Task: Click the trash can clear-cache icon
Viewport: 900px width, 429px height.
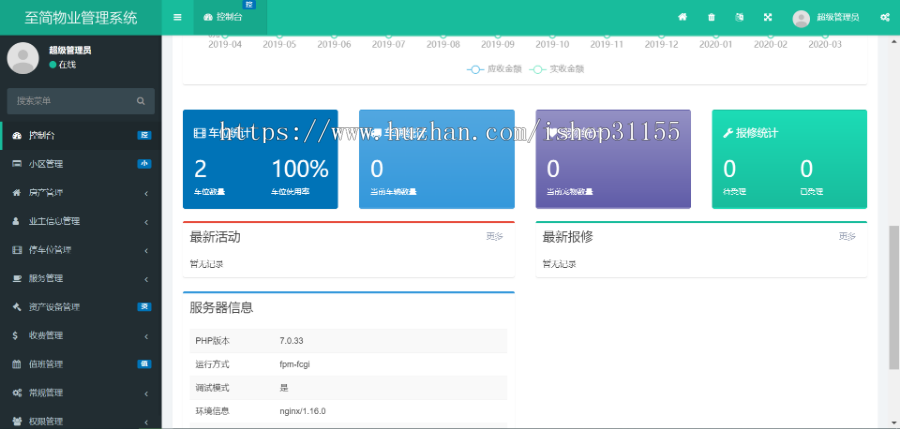Action: pyautogui.click(x=712, y=17)
